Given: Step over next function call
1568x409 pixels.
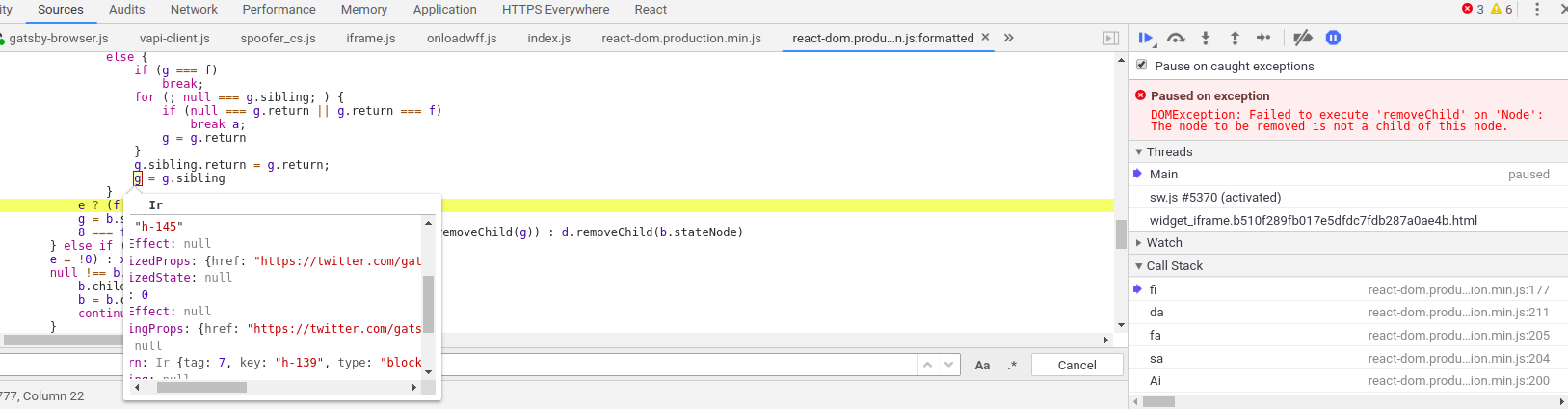Looking at the screenshot, I should pyautogui.click(x=1176, y=38).
